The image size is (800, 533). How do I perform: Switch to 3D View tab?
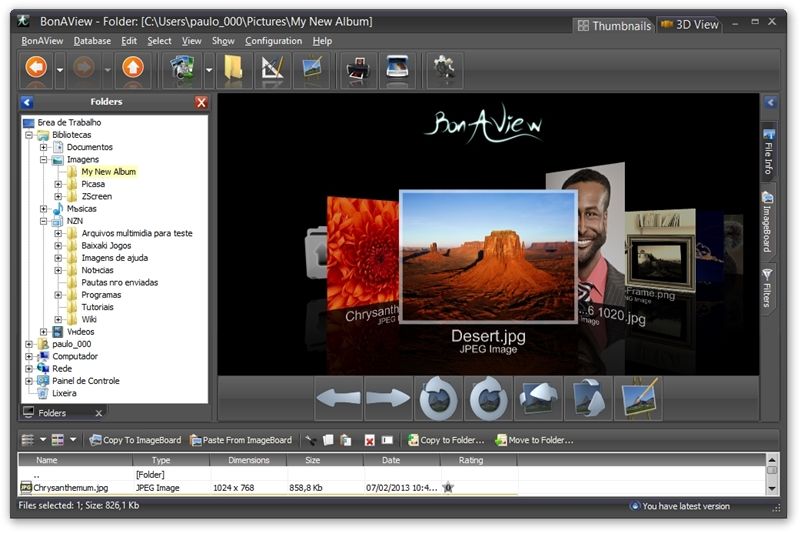tap(689, 24)
